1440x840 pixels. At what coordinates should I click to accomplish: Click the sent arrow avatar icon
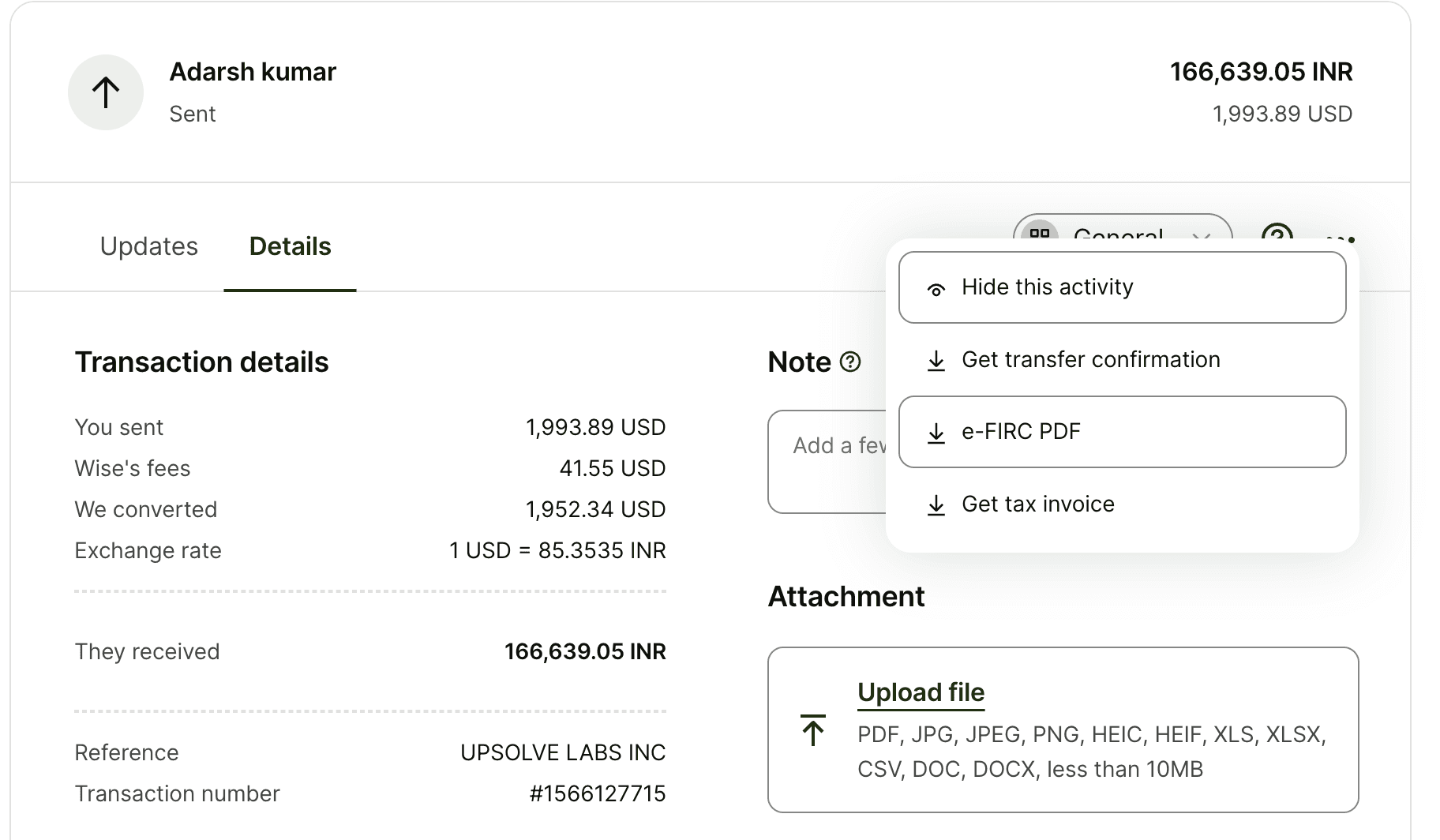106,92
